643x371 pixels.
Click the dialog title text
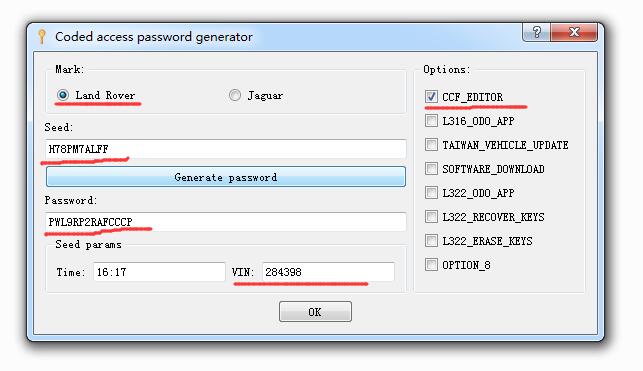click(x=154, y=37)
